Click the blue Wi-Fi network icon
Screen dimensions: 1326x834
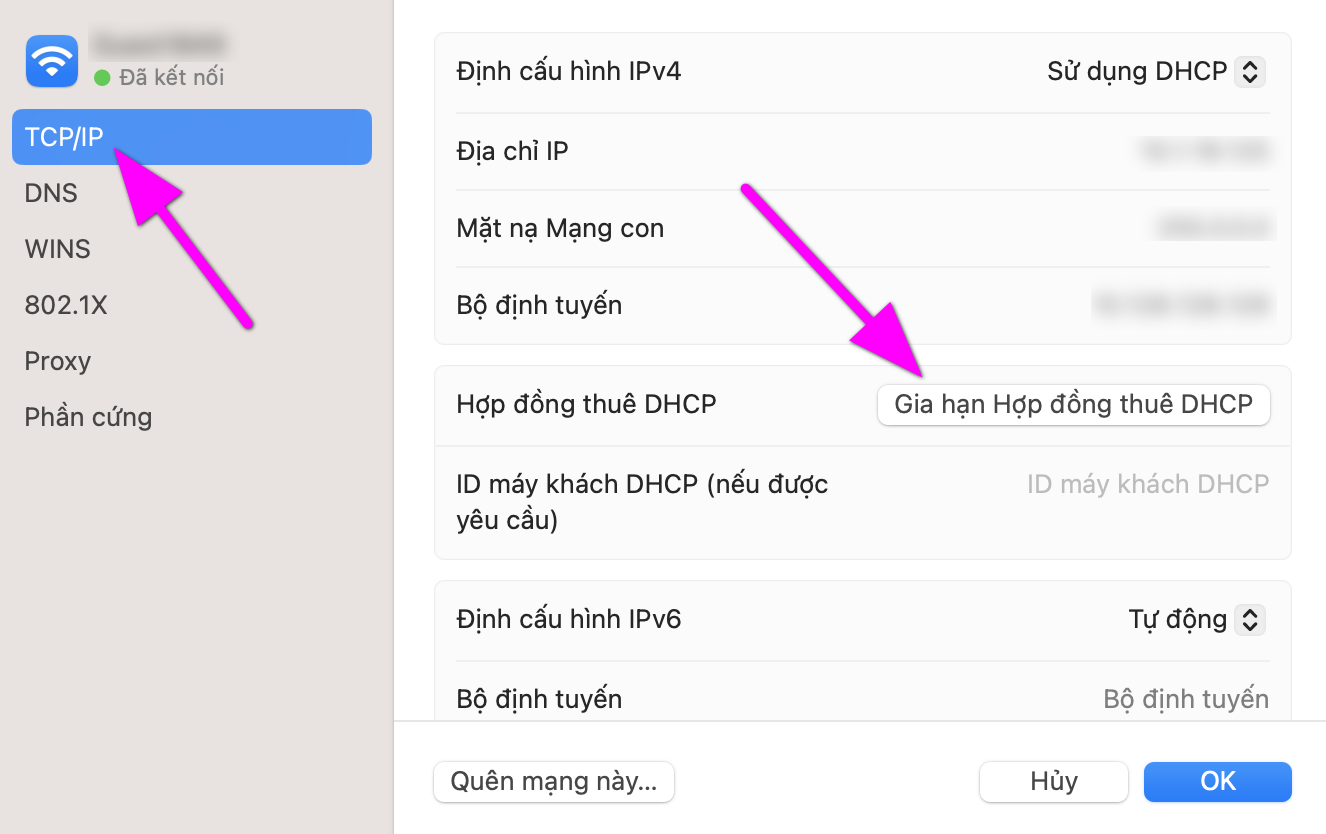pyautogui.click(x=51, y=61)
